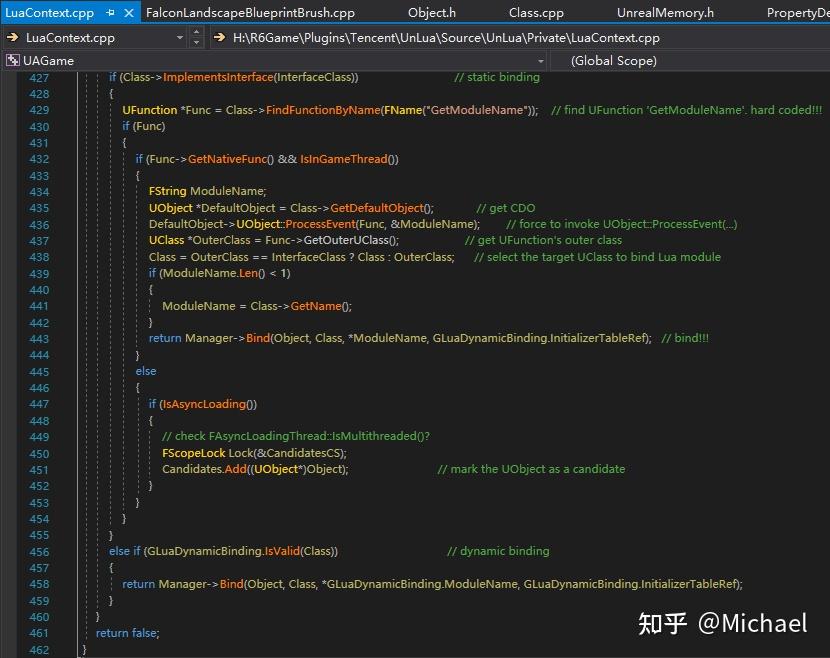The image size is (830, 658).
Task: Click the FindFunctionByName call on line 429
Action: (x=323, y=110)
